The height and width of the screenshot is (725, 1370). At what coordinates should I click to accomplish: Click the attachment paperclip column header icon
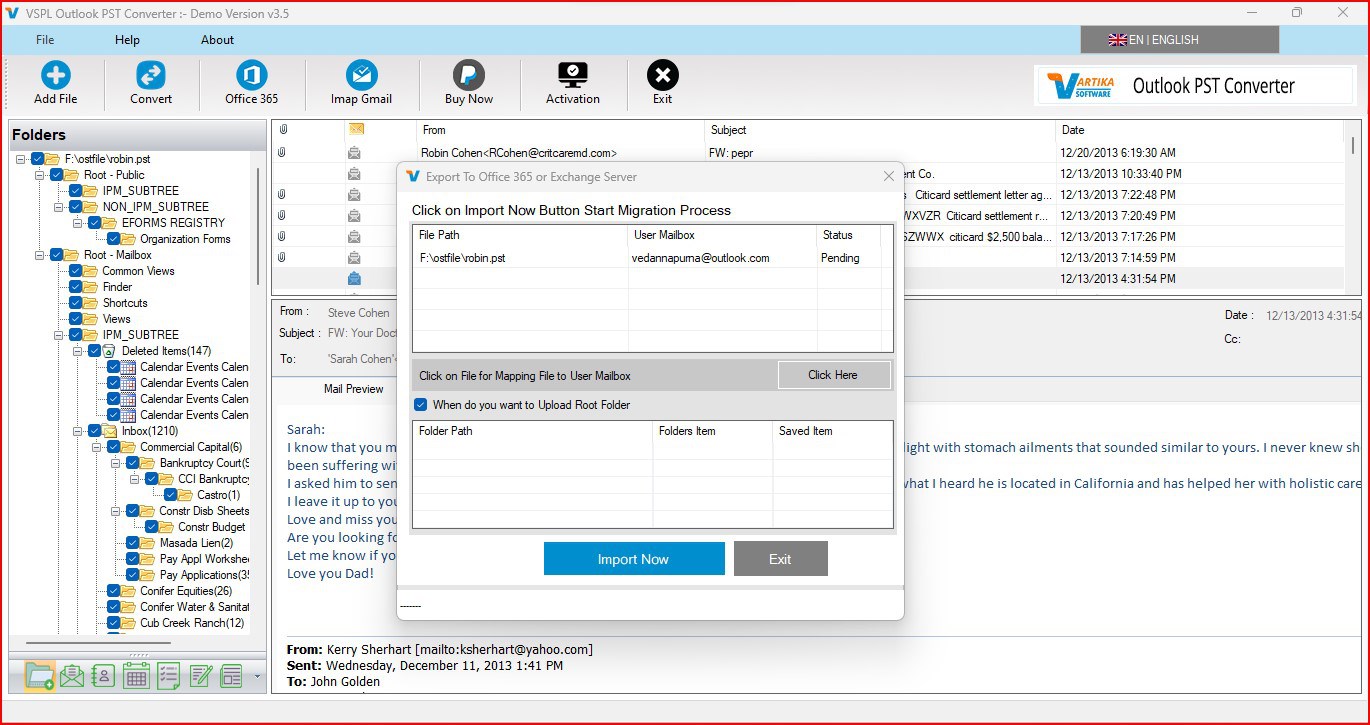tap(283, 130)
